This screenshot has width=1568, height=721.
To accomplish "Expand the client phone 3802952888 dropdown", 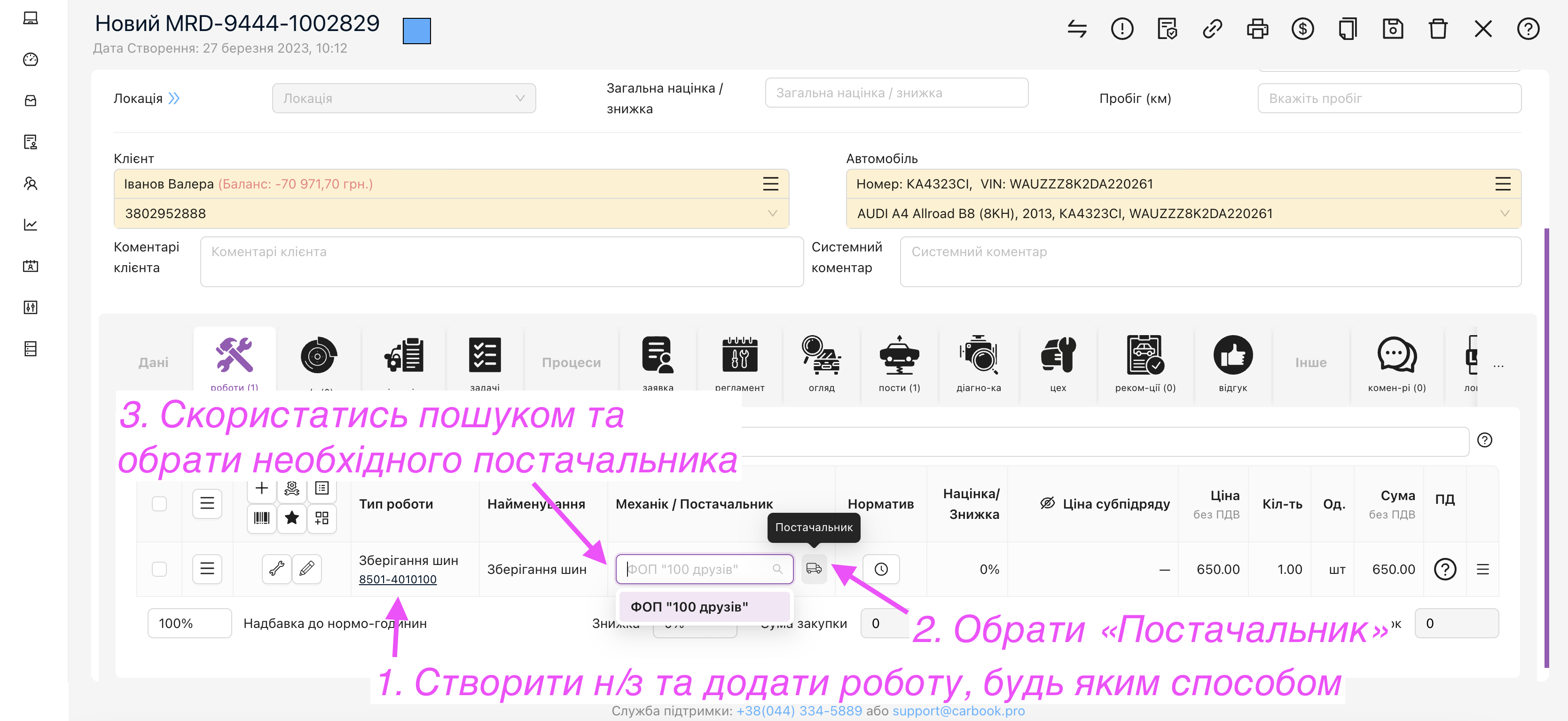I will (x=772, y=213).
